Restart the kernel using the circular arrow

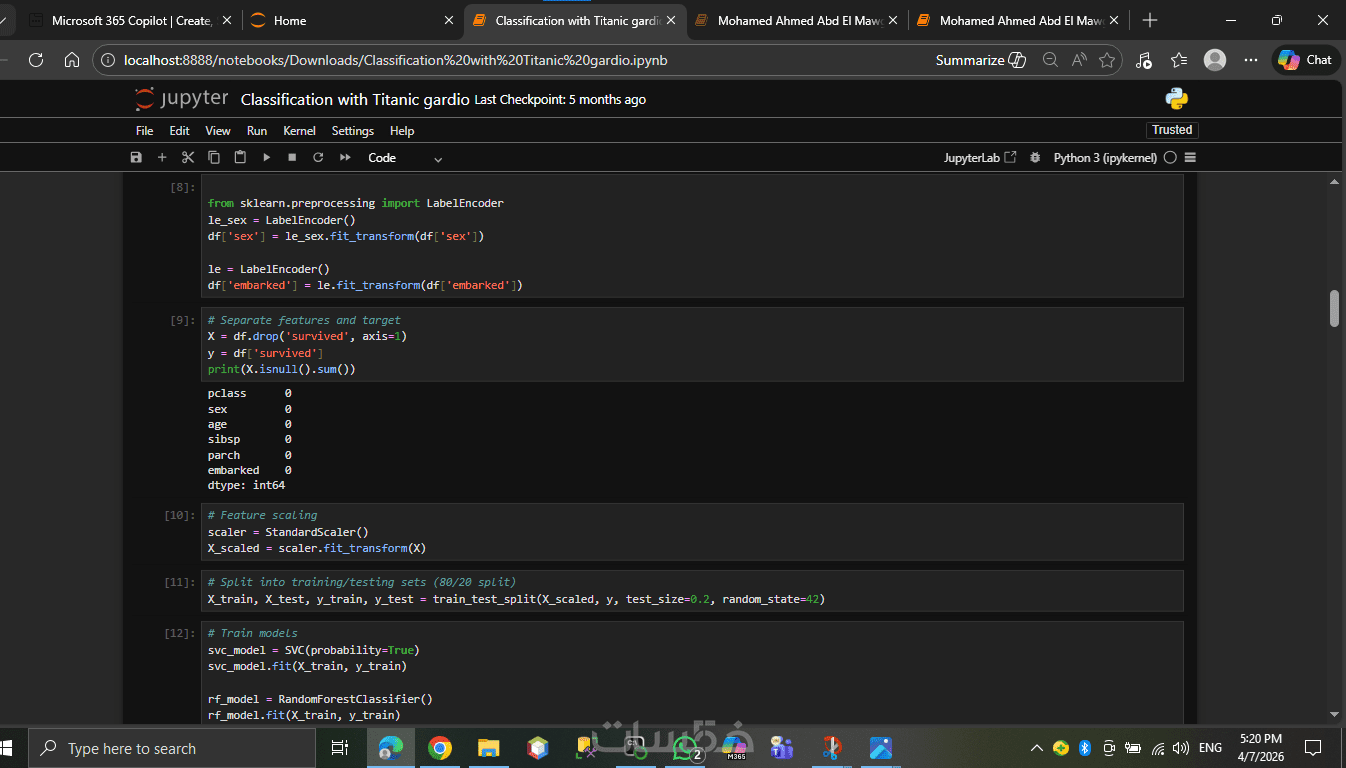click(318, 158)
